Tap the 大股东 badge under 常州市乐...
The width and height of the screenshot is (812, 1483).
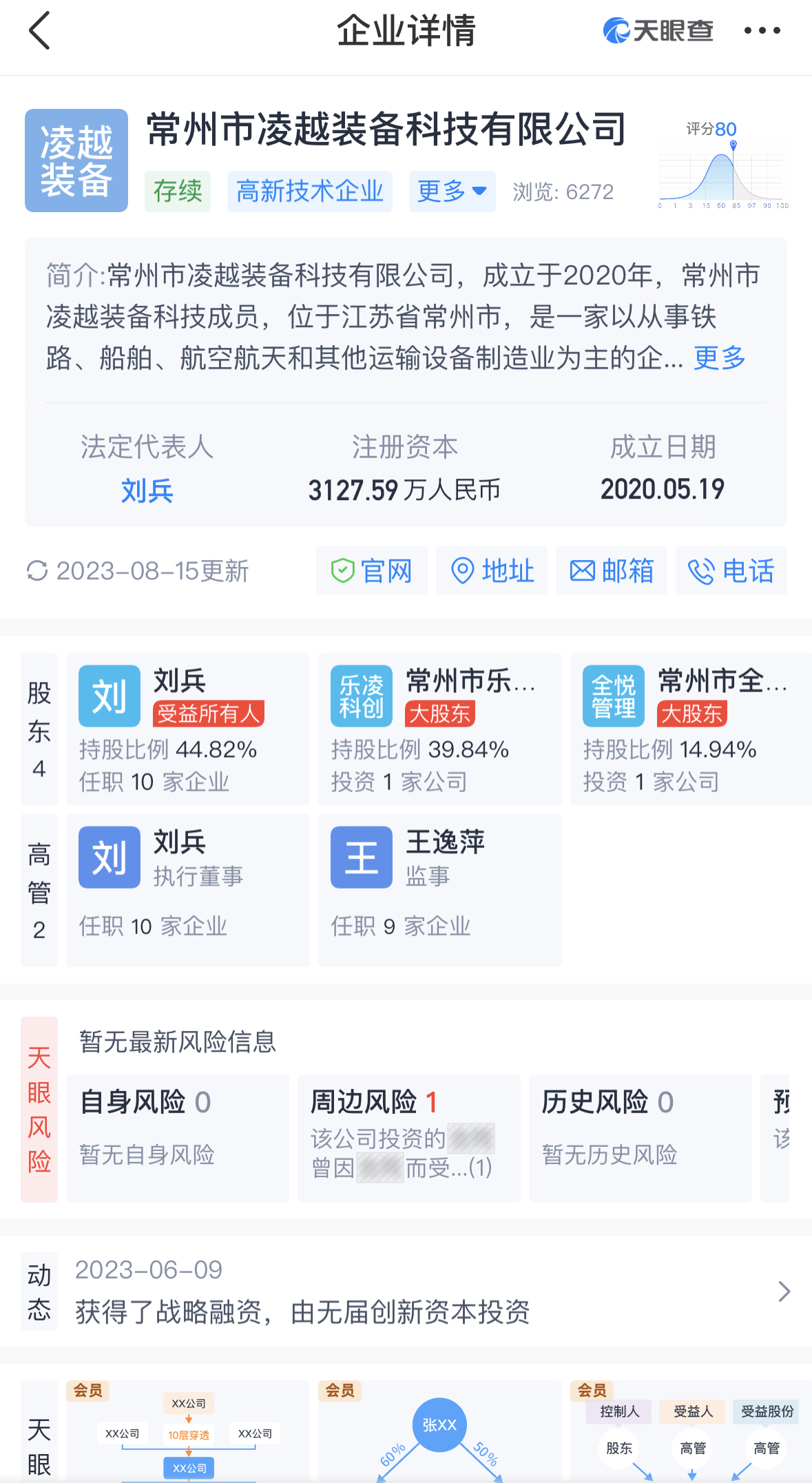tap(440, 714)
